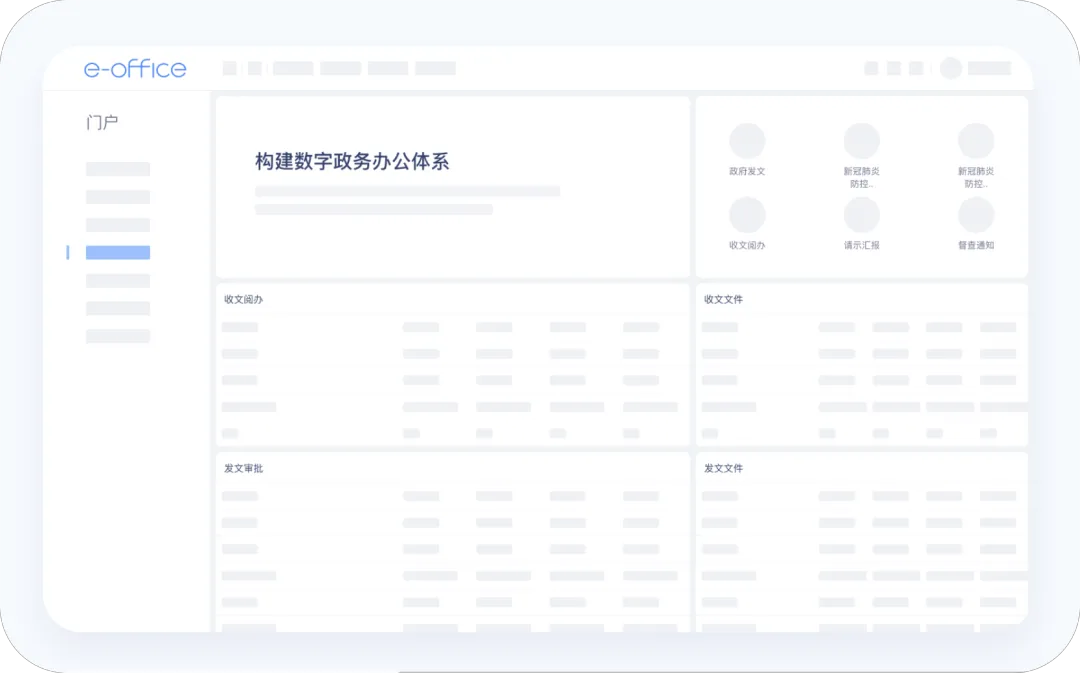Select the highlighted blue sidebar menu item
The width and height of the screenshot is (1080, 673).
[x=118, y=253]
